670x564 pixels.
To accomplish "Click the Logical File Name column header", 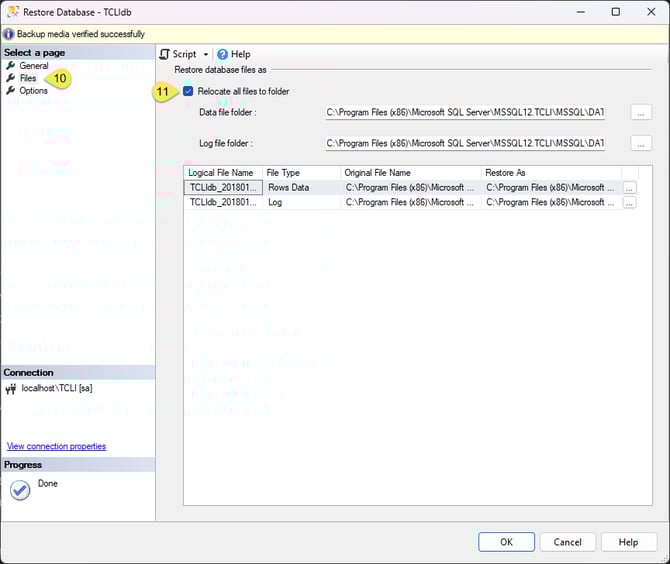I will pos(222,173).
